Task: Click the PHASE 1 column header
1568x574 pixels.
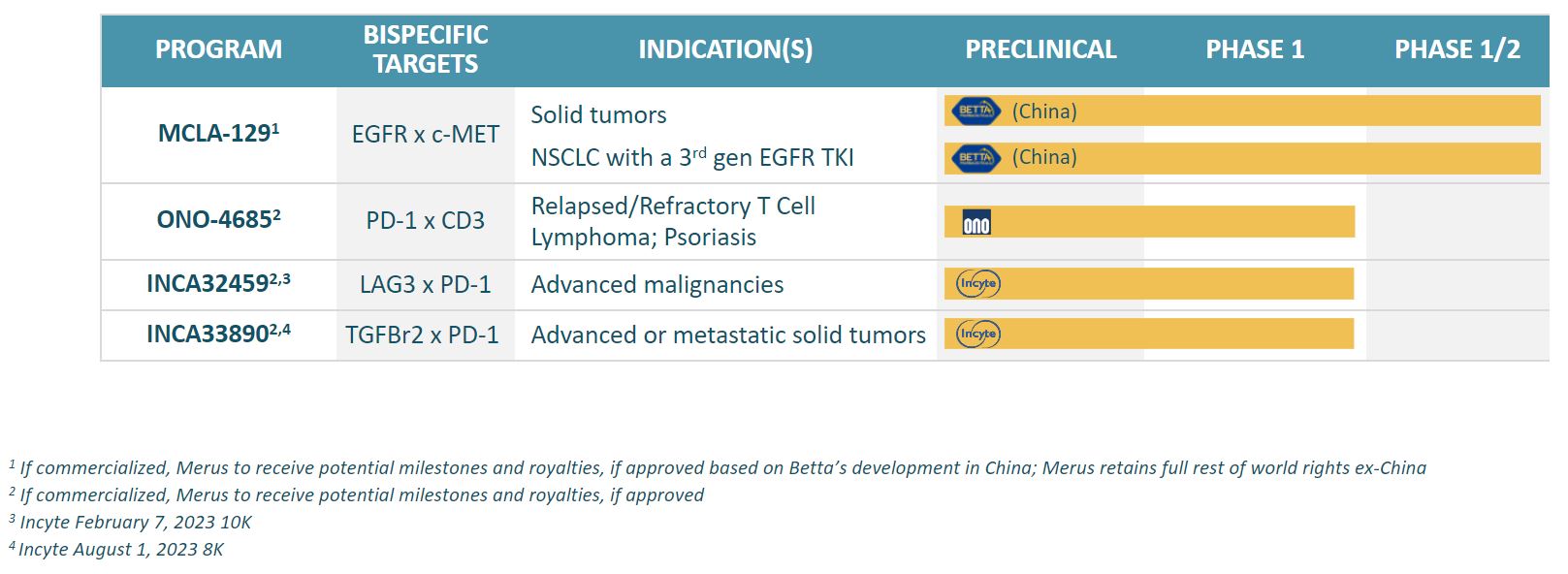Action: tap(1255, 49)
